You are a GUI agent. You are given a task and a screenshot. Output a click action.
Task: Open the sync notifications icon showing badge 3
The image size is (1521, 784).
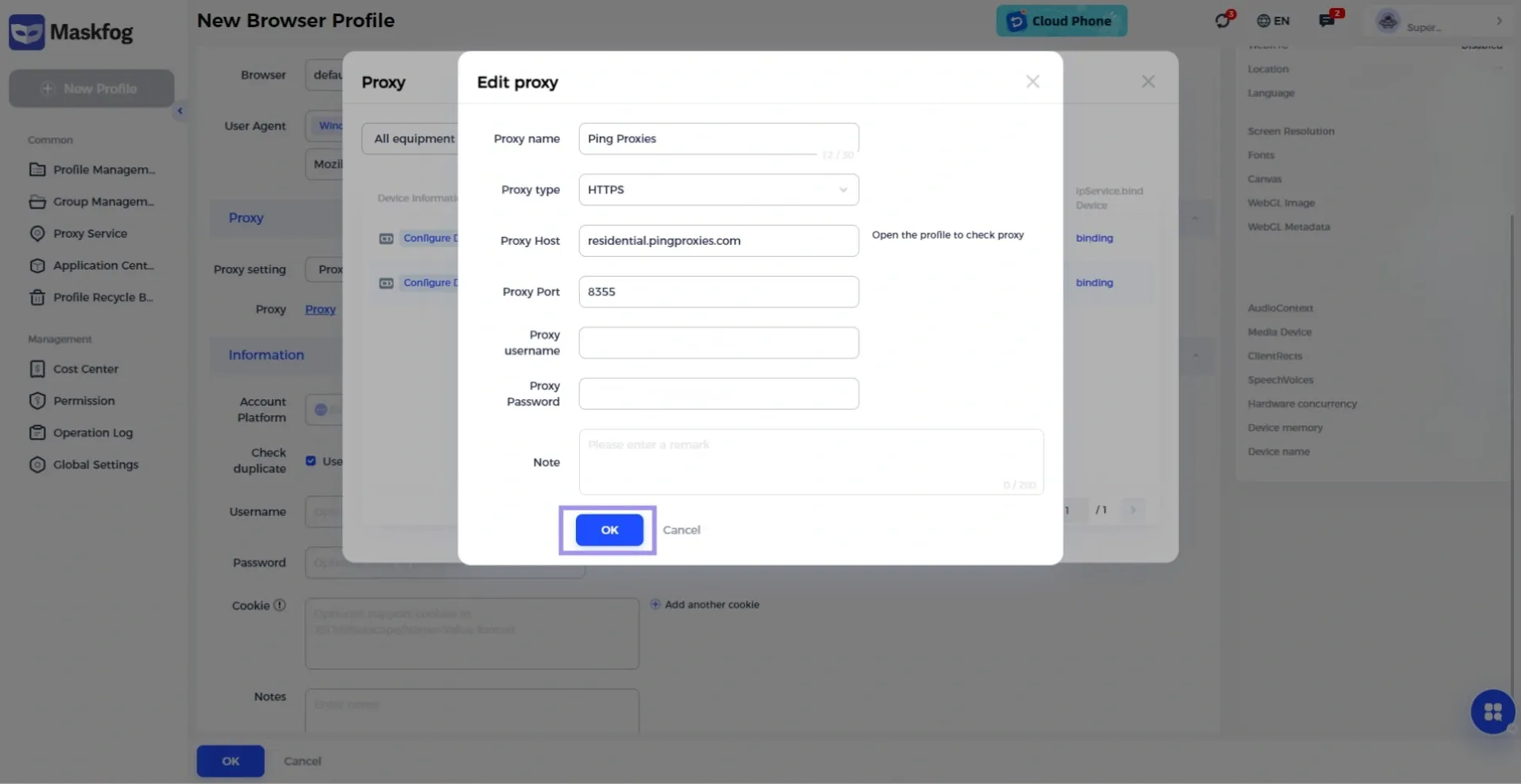(x=1221, y=20)
